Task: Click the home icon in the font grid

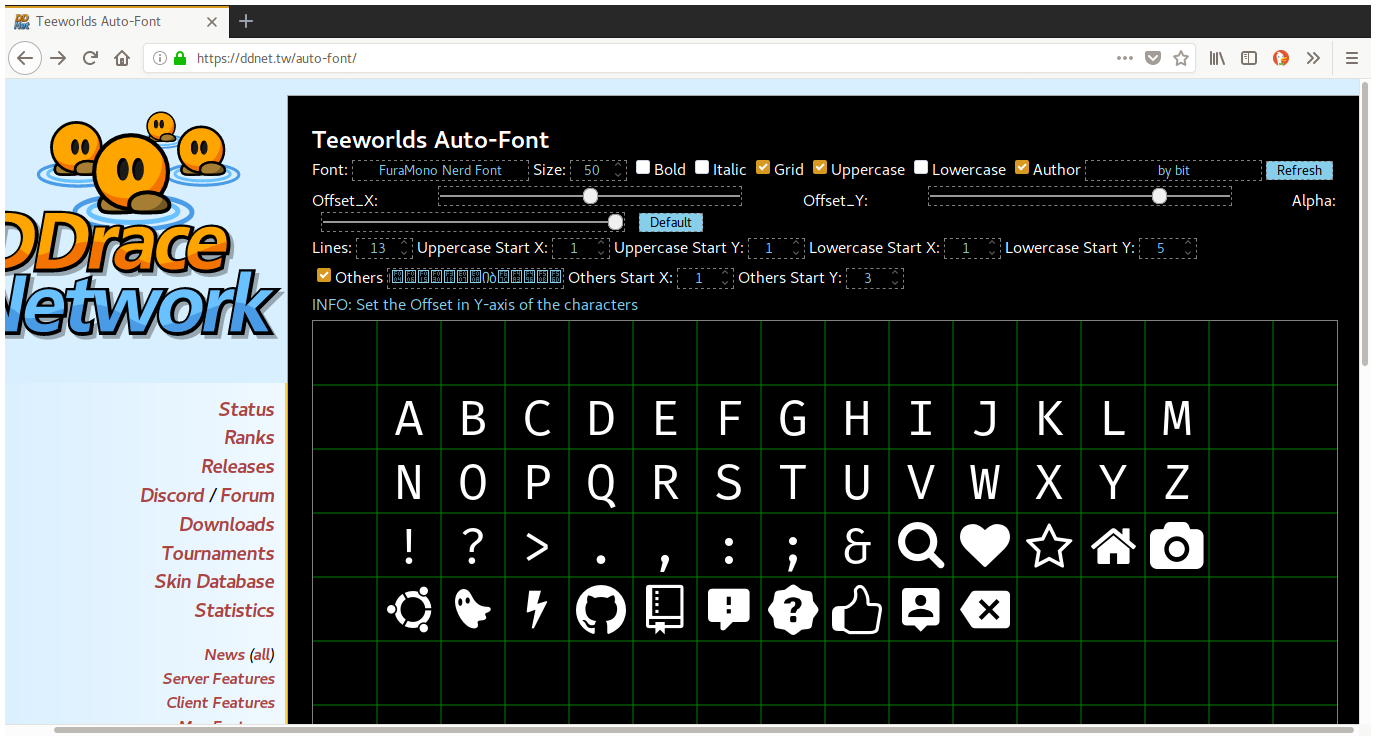Action: [1112, 545]
